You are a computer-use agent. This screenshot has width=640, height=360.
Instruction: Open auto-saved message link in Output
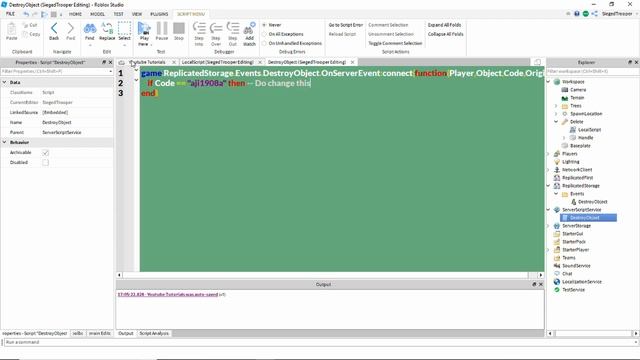pos(168,294)
